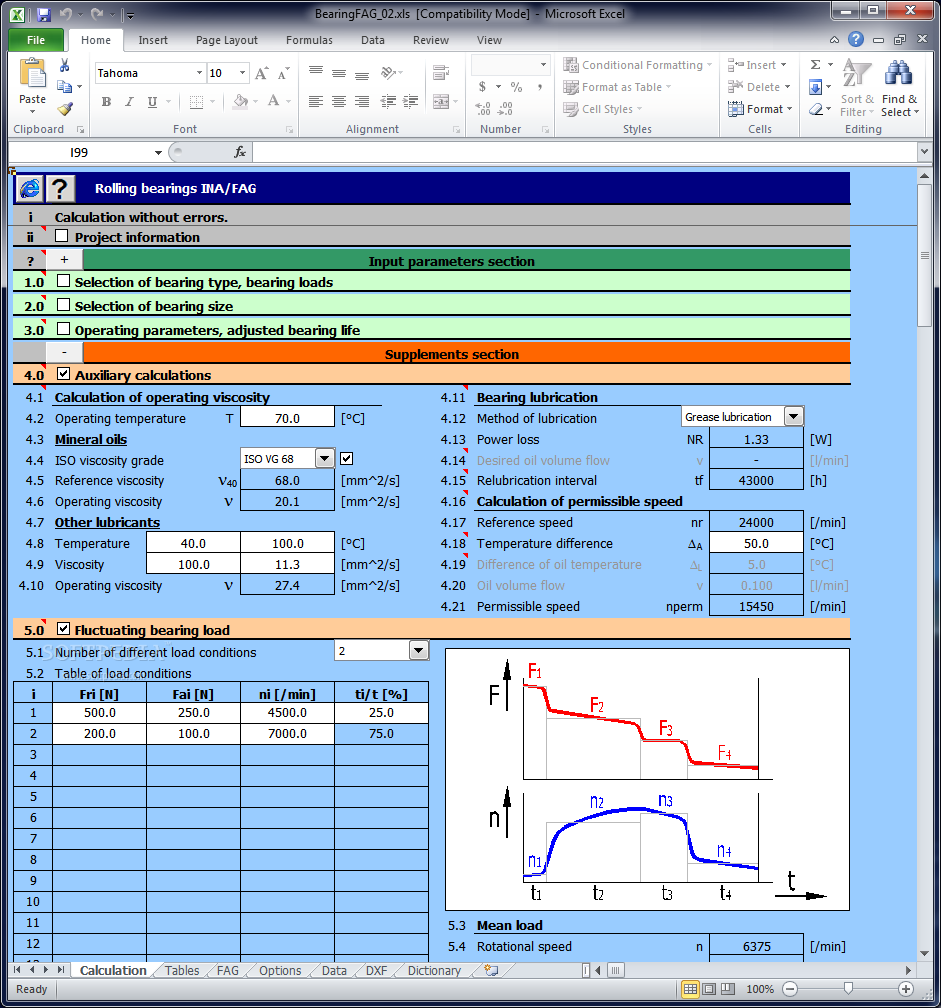Expand the Conditional Formatting menu
Image resolution: width=941 pixels, height=1008 pixels.
point(638,65)
